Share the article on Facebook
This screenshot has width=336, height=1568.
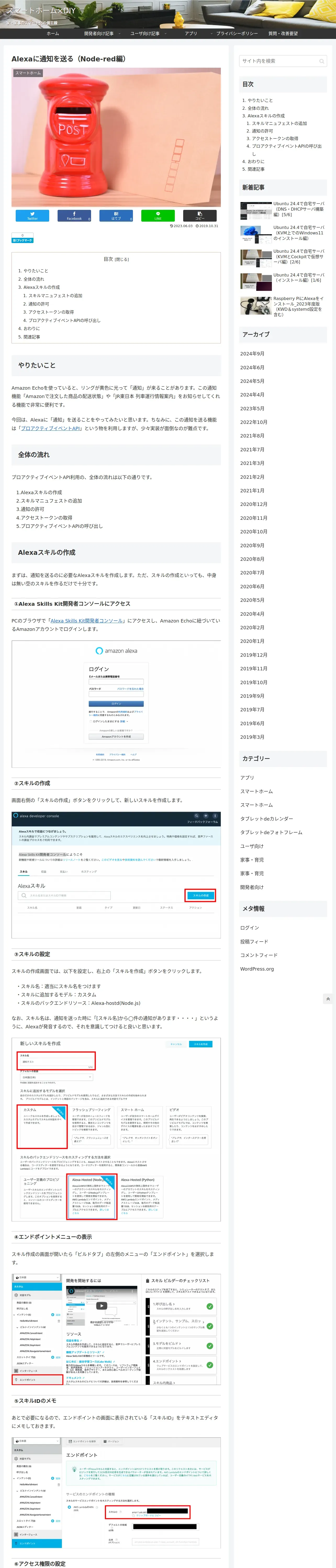74,216
